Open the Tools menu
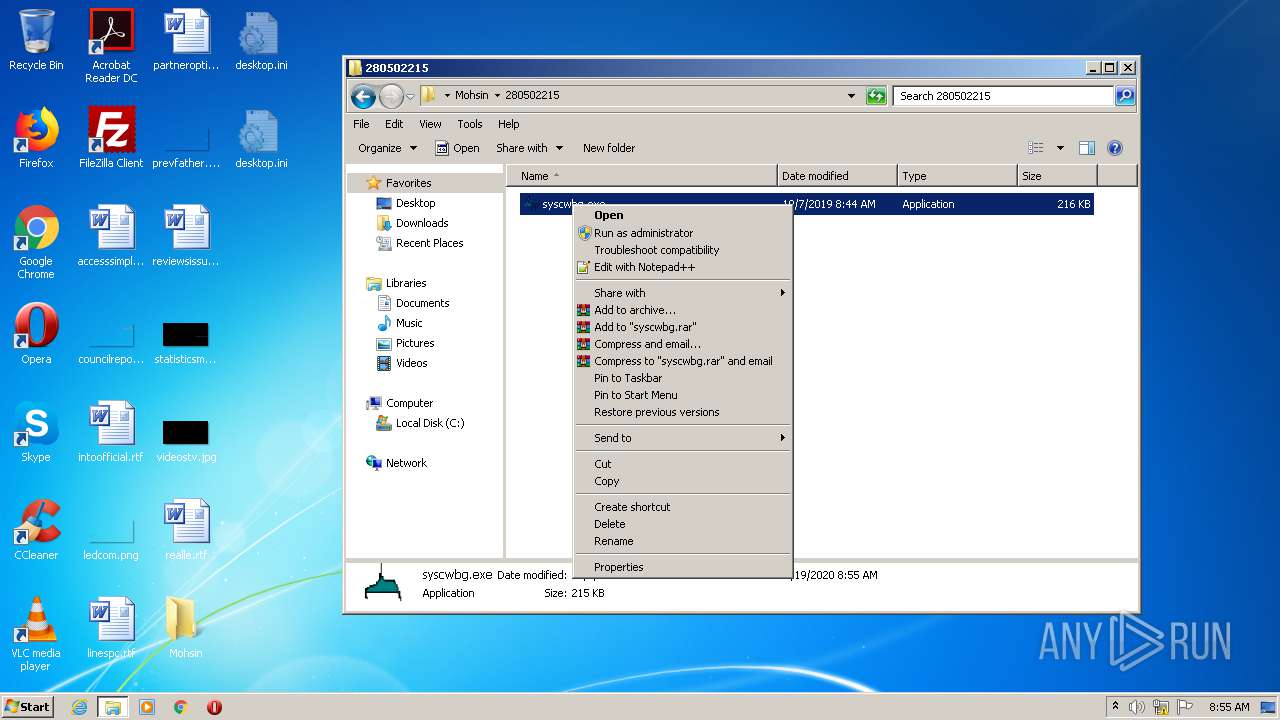This screenshot has height=720, width=1280. pos(470,124)
